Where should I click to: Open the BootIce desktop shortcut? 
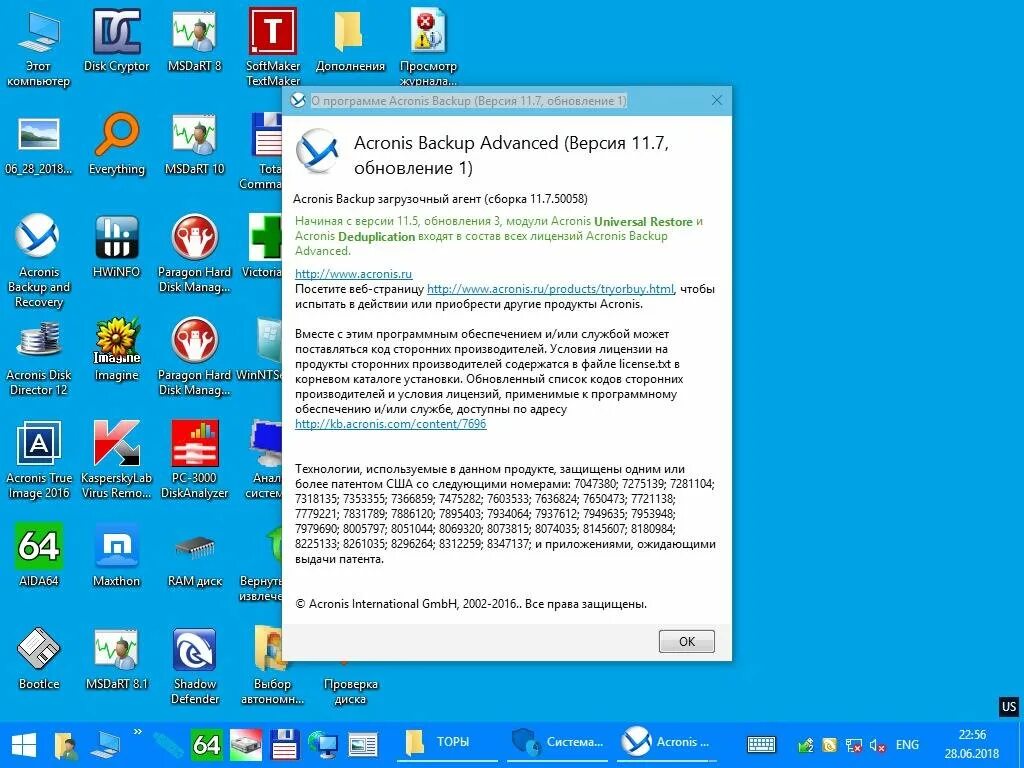pos(39,658)
